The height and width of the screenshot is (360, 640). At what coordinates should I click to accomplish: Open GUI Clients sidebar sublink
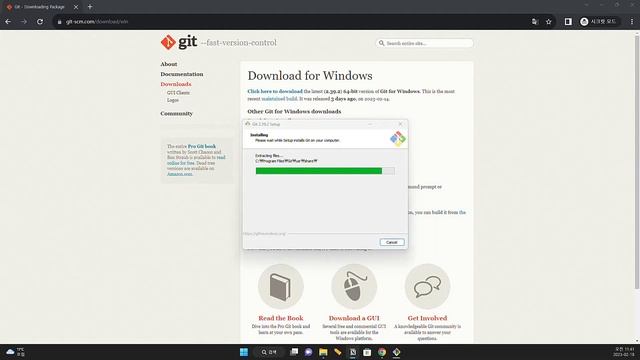(x=178, y=93)
